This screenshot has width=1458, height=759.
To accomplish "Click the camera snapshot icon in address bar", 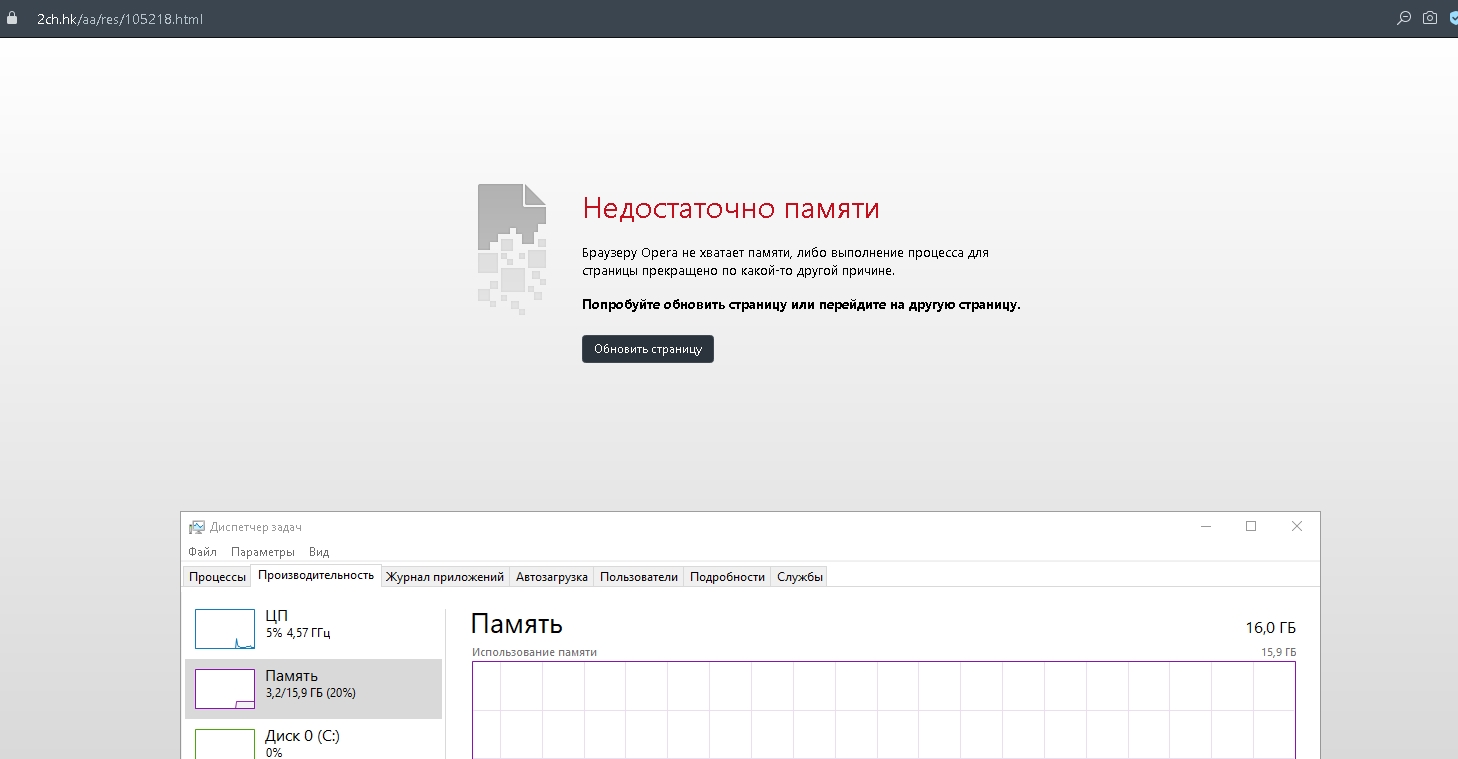I will point(1430,18).
